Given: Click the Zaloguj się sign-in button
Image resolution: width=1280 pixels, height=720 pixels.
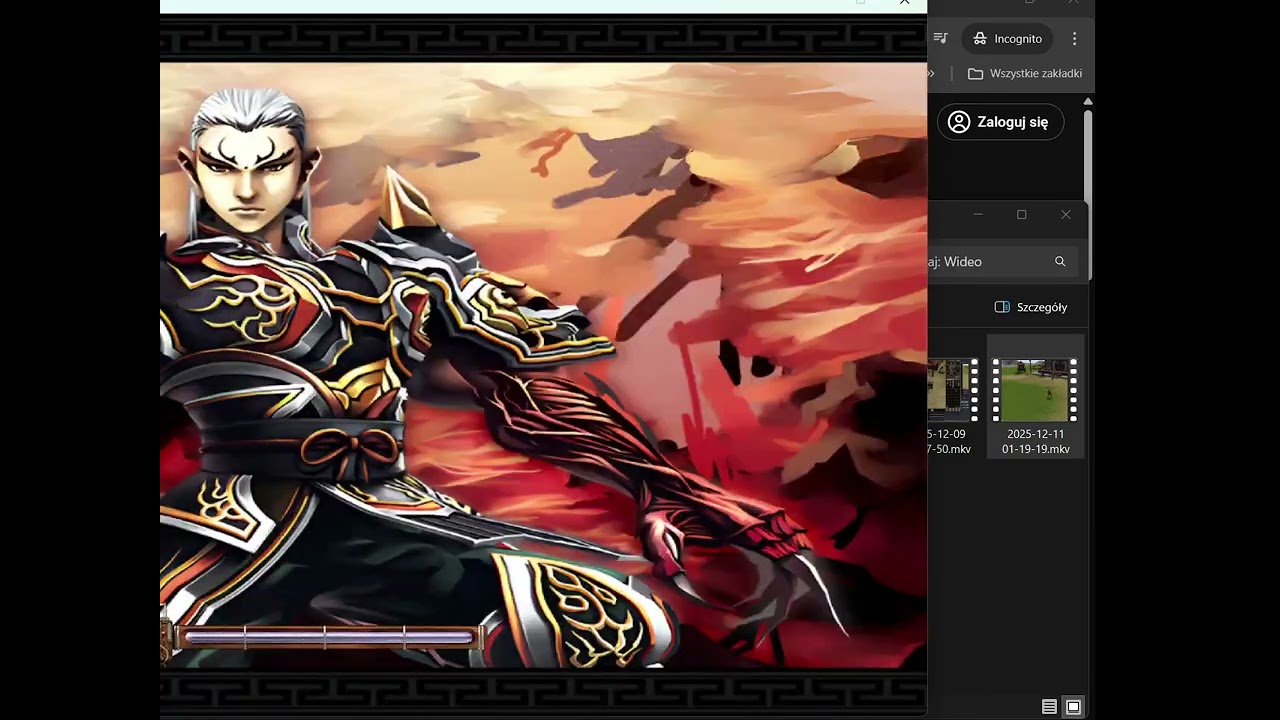Looking at the screenshot, I should (x=1000, y=122).
